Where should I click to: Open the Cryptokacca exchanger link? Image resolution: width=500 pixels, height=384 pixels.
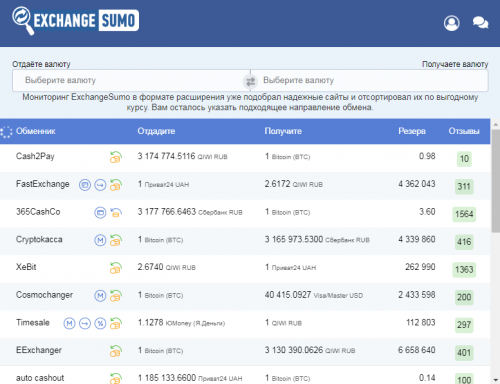click(39, 239)
